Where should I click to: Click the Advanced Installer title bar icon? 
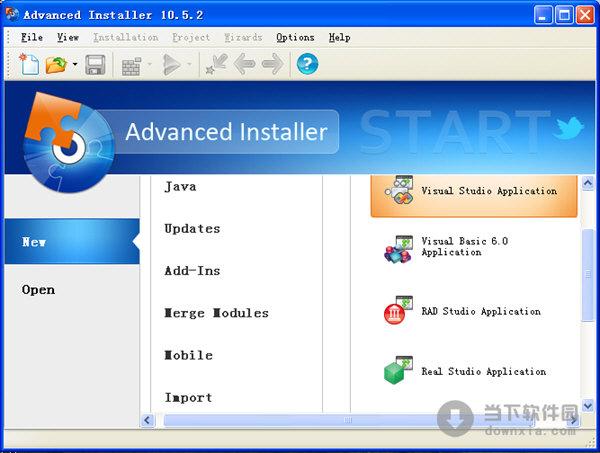pyautogui.click(x=12, y=15)
